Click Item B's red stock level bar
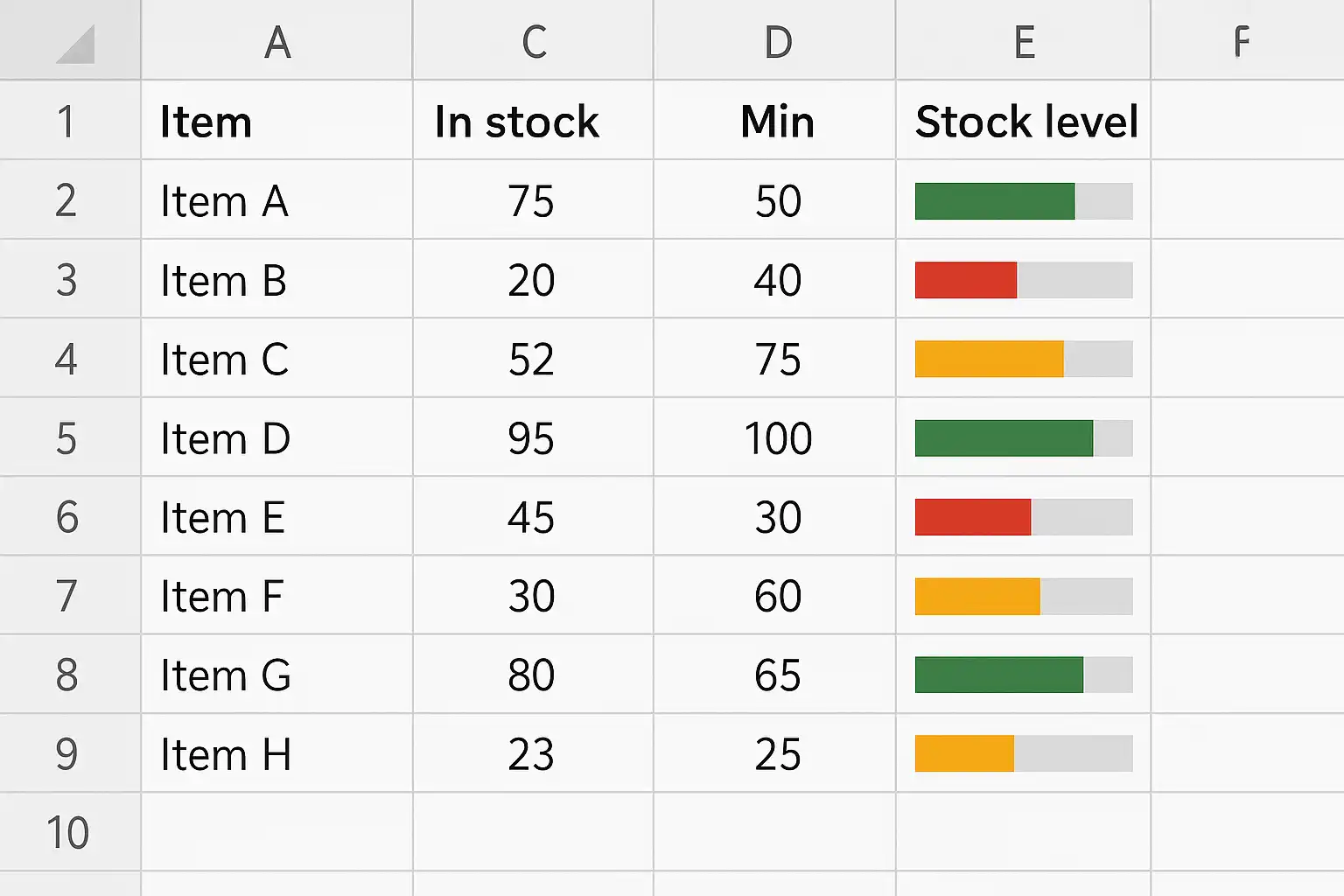The image size is (1344, 896). point(965,280)
